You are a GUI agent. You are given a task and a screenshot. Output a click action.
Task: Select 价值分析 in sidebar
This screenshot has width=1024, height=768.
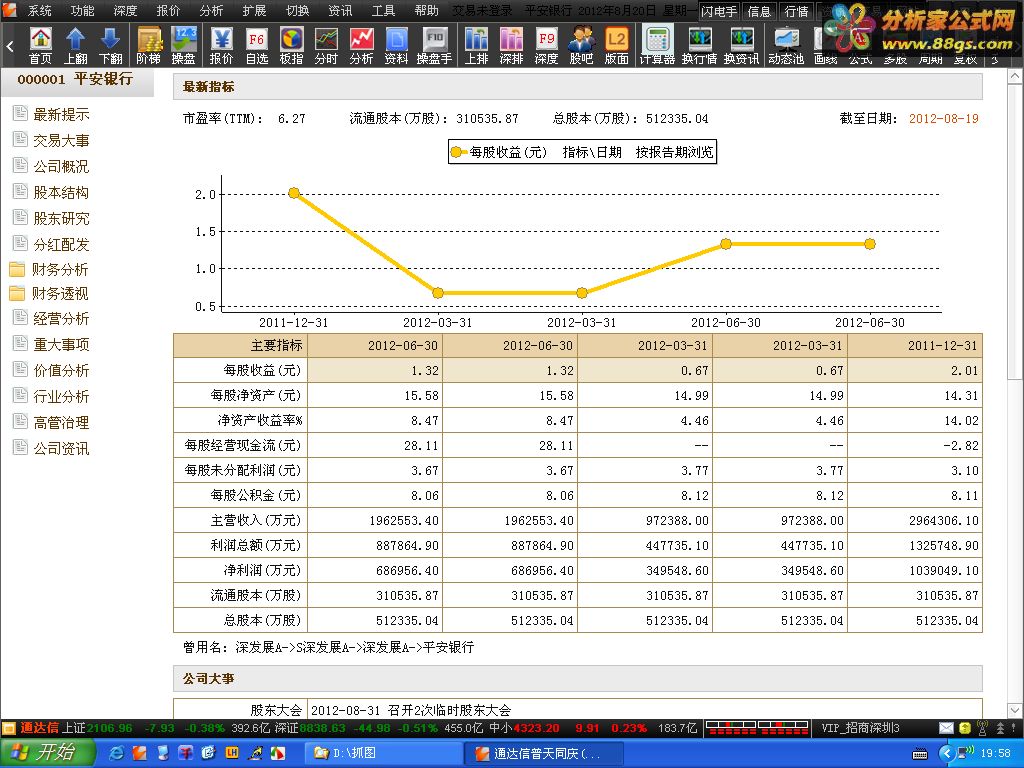(x=61, y=370)
